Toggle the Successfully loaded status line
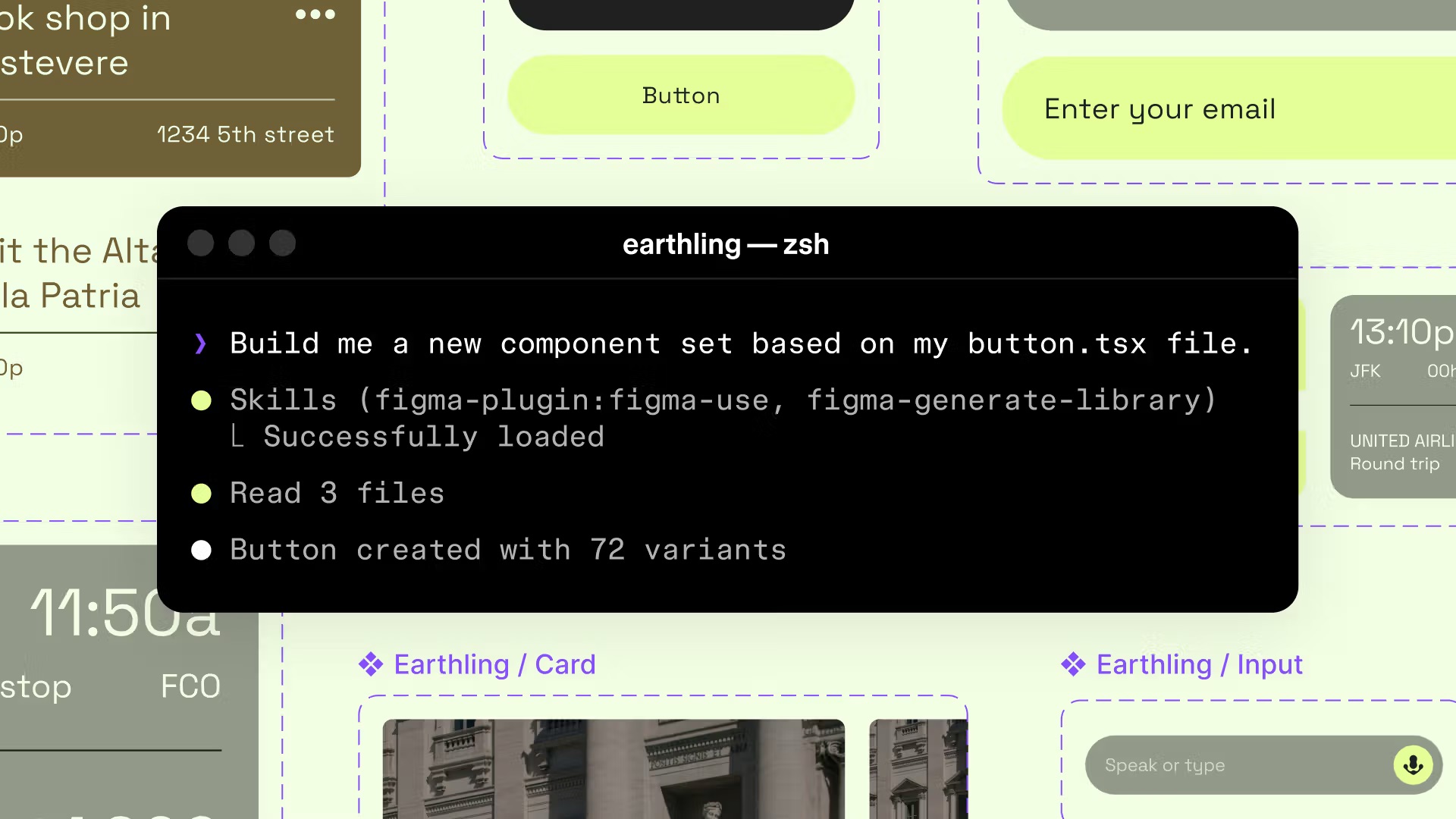This screenshot has height=819, width=1456. point(434,436)
